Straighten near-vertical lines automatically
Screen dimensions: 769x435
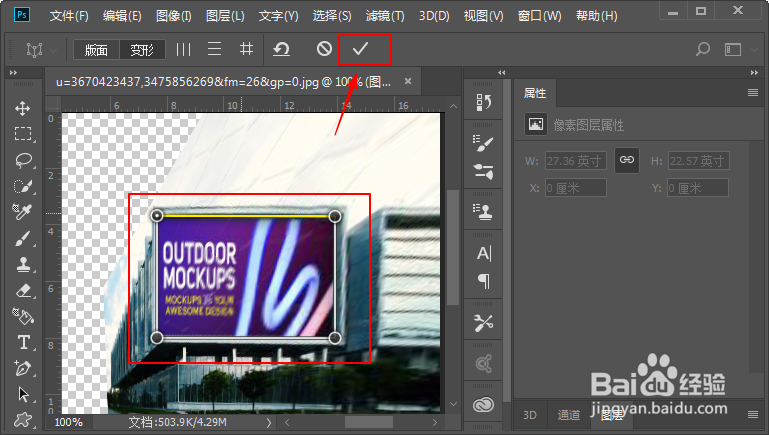183,49
